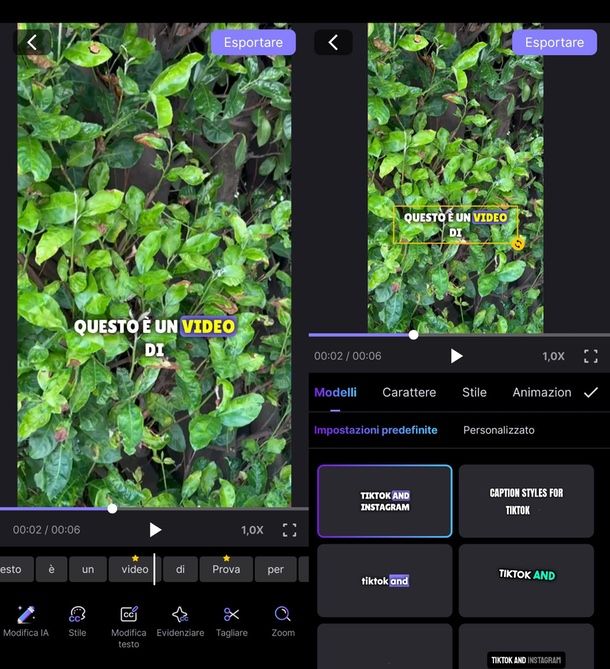610x669 pixels.
Task: Switch to the Animazion tab
Action: pos(542,393)
